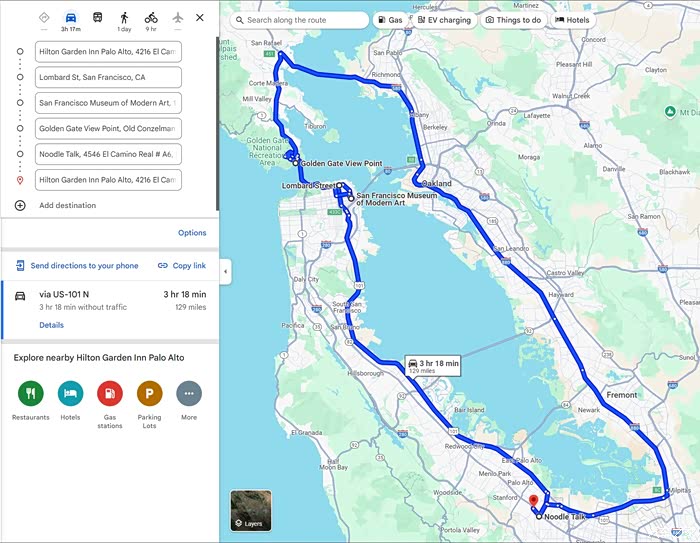
Task: Click the Oakland city label
Action: (x=437, y=184)
